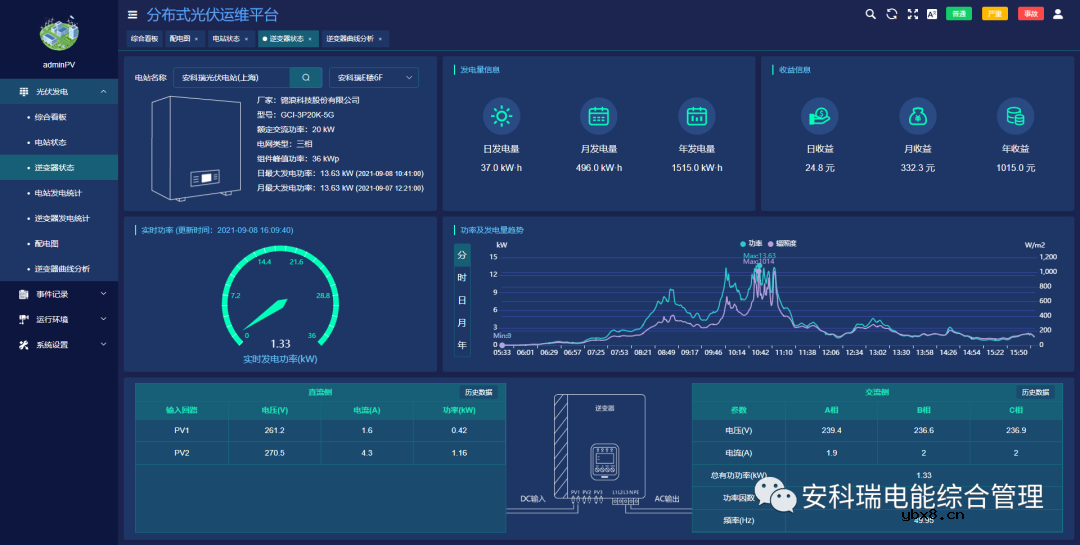Open 逆变器发电统计 in the sidebar
This screenshot has width=1080, height=545.
[62, 218]
